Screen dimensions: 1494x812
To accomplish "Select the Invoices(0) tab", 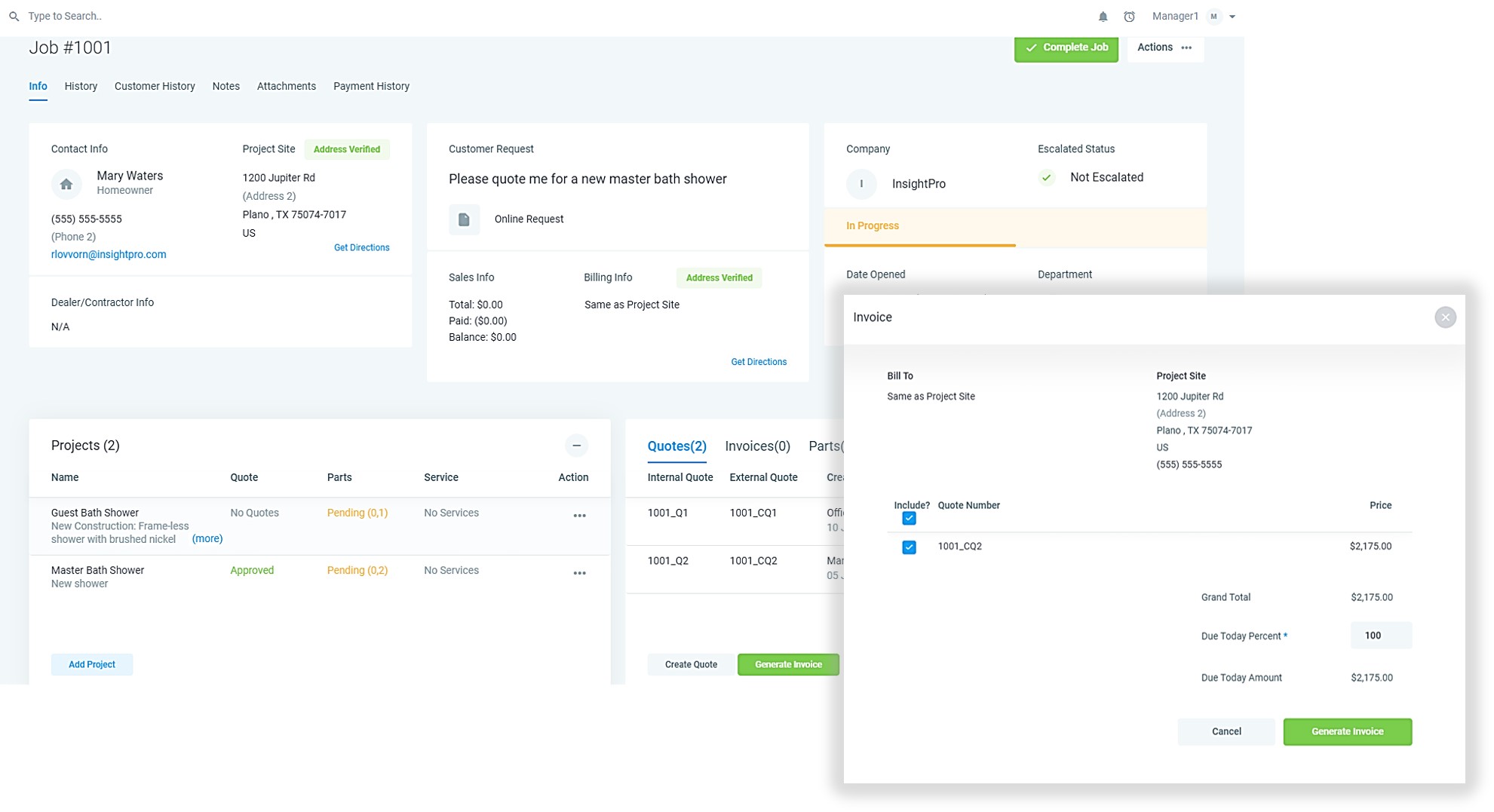I will [757, 446].
